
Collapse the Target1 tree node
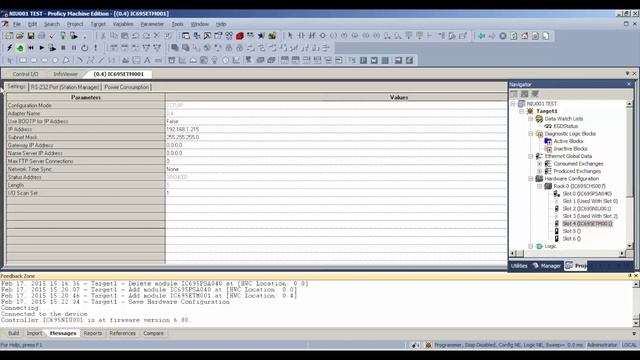pyautogui.click(x=522, y=111)
